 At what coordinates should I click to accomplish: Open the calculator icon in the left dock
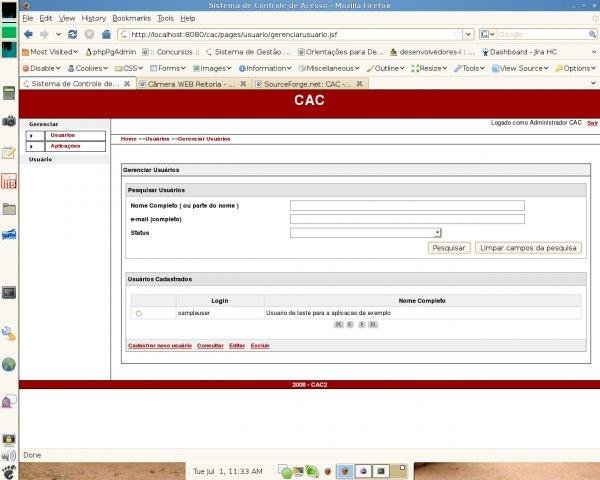pyautogui.click(x=9, y=93)
